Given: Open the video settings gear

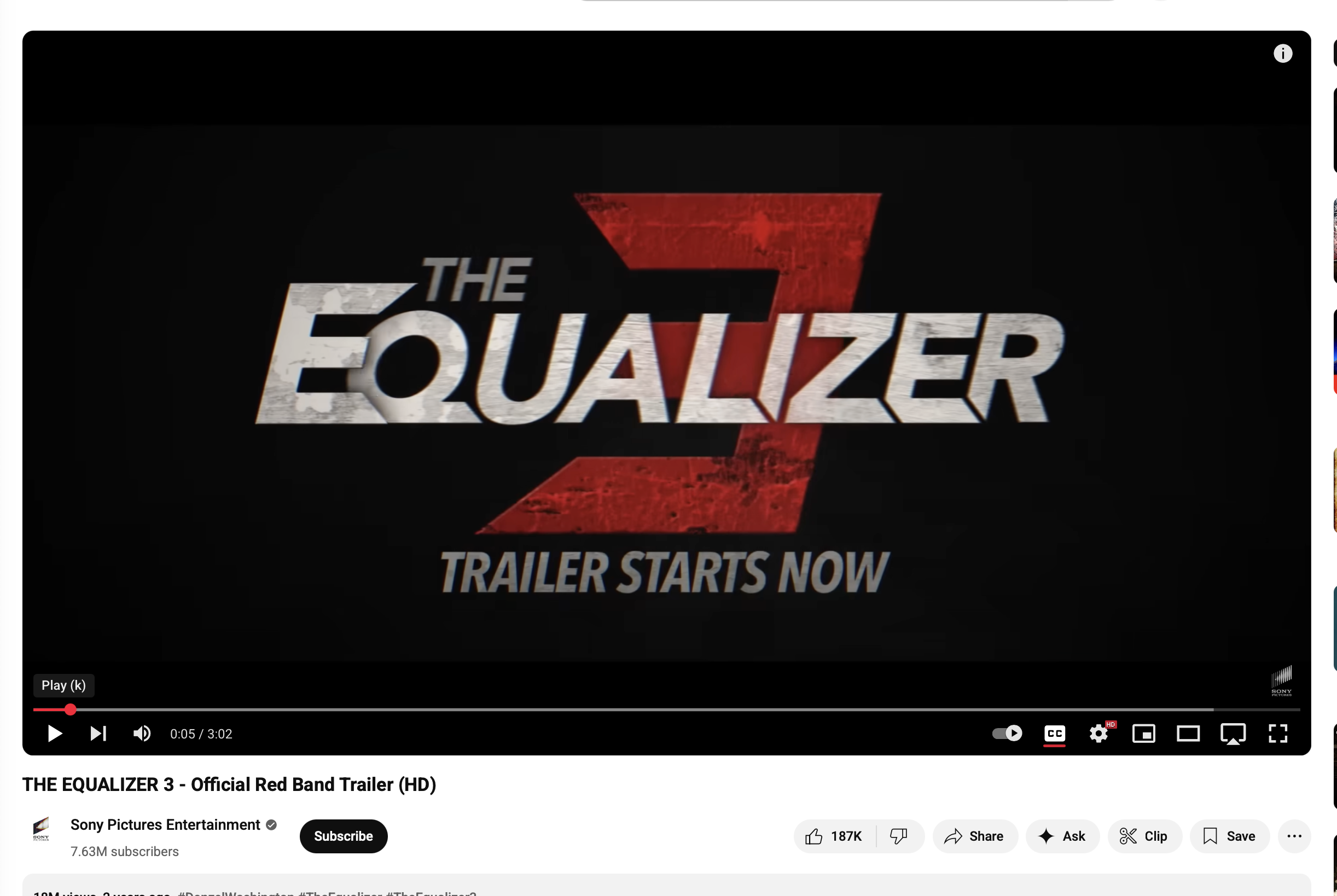Looking at the screenshot, I should coord(1098,733).
